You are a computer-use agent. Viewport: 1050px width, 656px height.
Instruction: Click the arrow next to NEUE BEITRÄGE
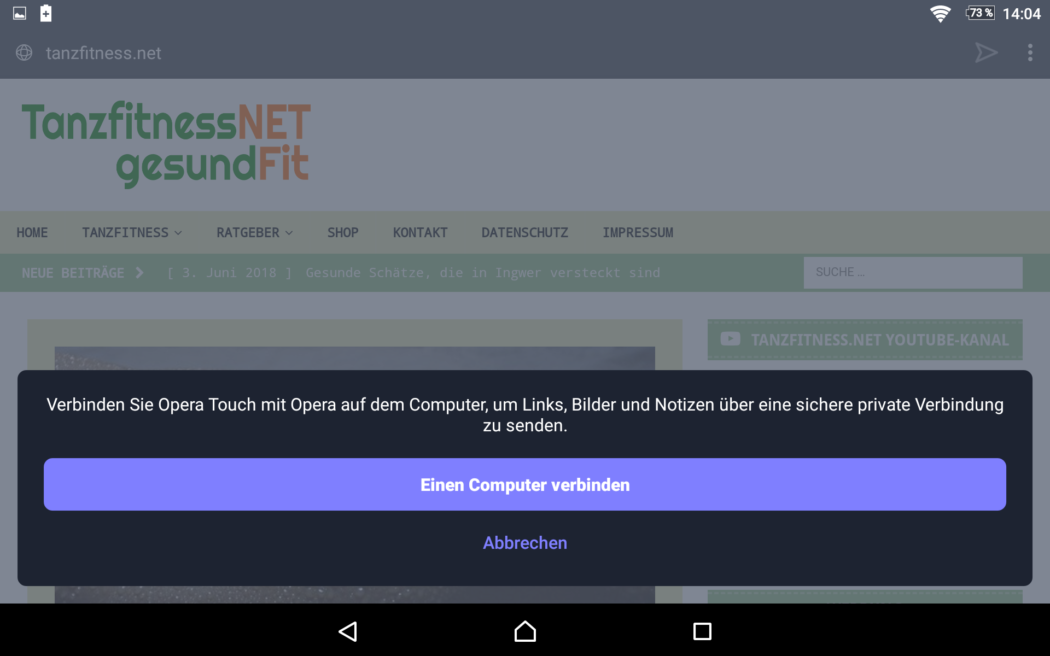point(140,272)
